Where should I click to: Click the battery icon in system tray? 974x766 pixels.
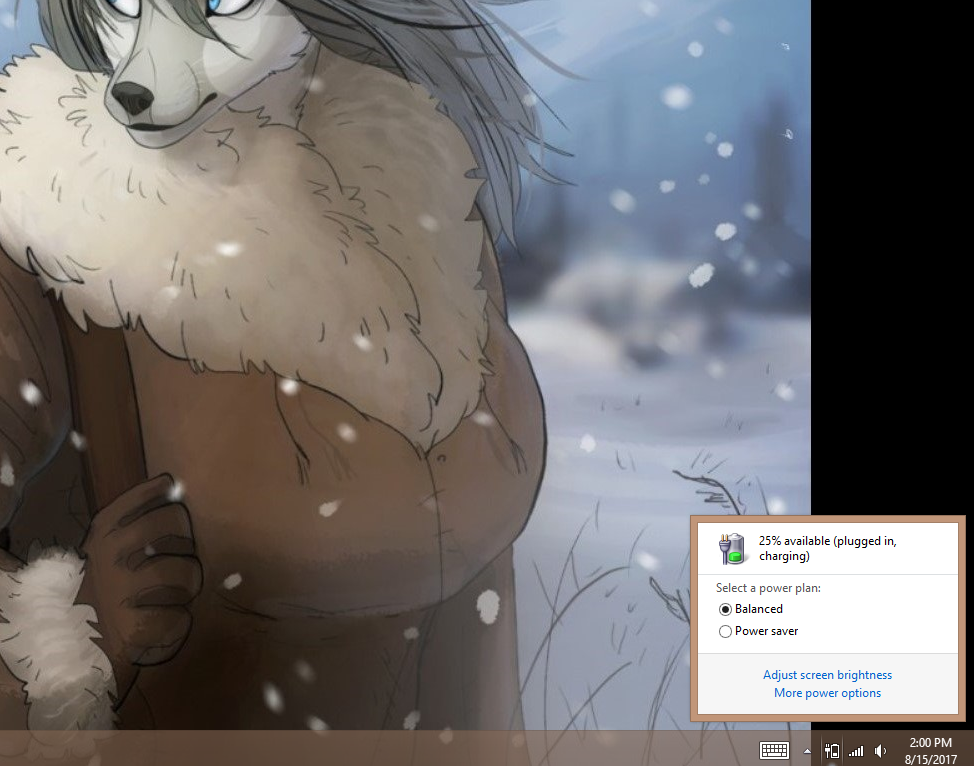point(832,750)
